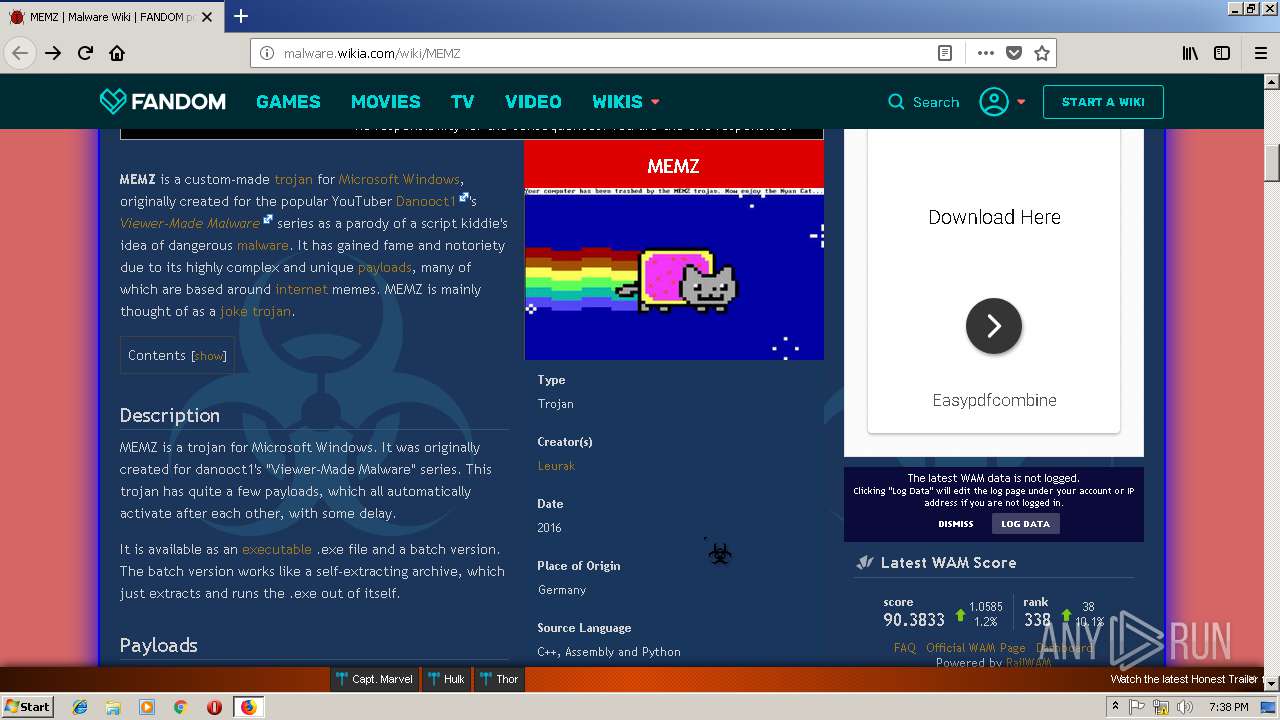Open the Firefox library
The width and height of the screenshot is (1280, 720).
[x=1190, y=53]
